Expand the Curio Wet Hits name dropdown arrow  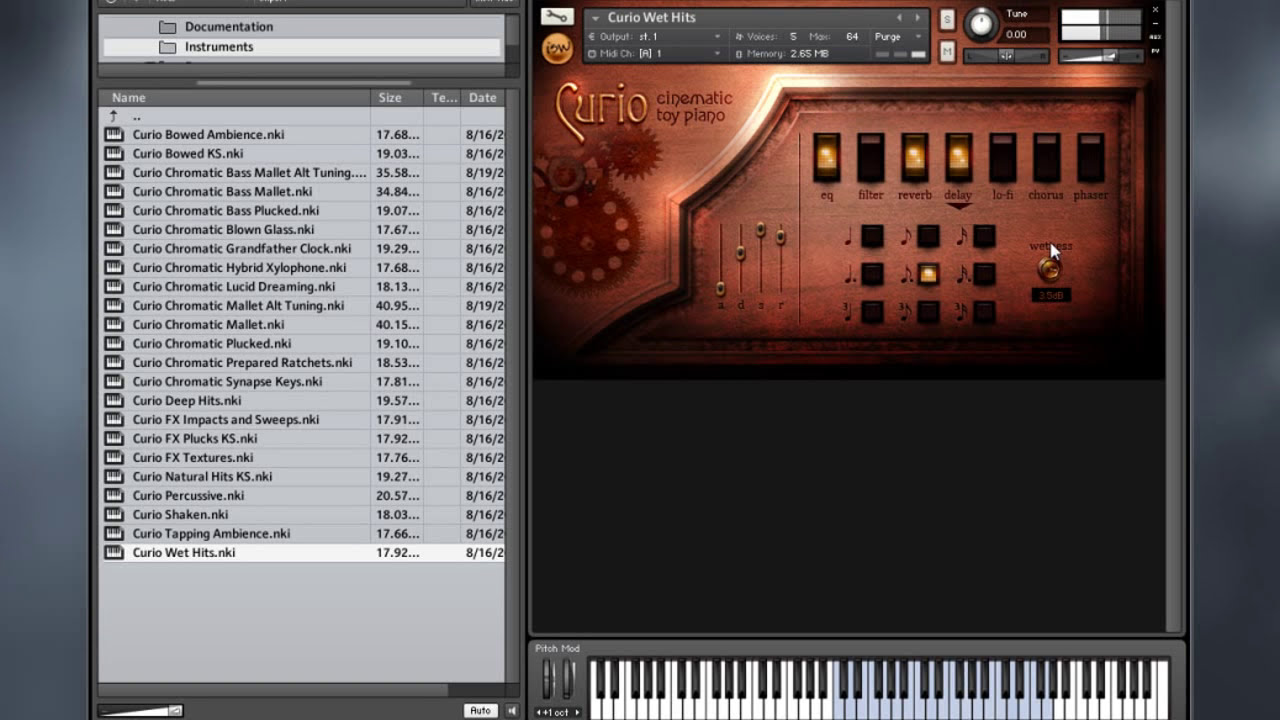coord(595,18)
